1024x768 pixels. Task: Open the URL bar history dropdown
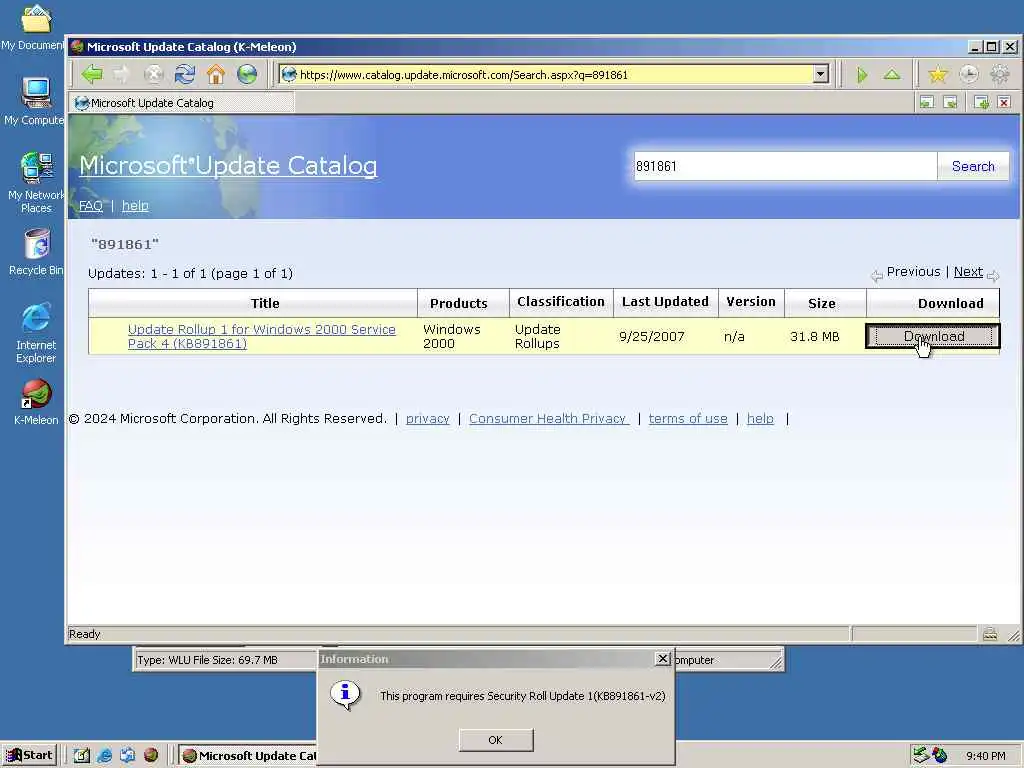(821, 74)
